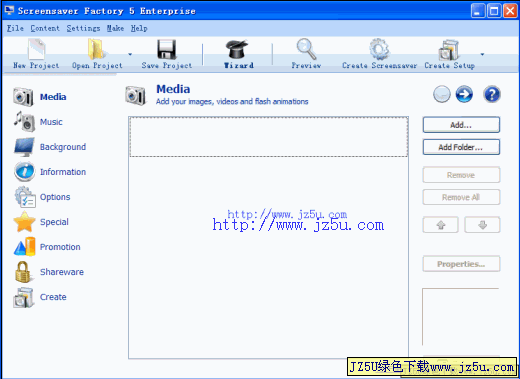
Task: Go to the Background section label
Action: click(x=63, y=147)
